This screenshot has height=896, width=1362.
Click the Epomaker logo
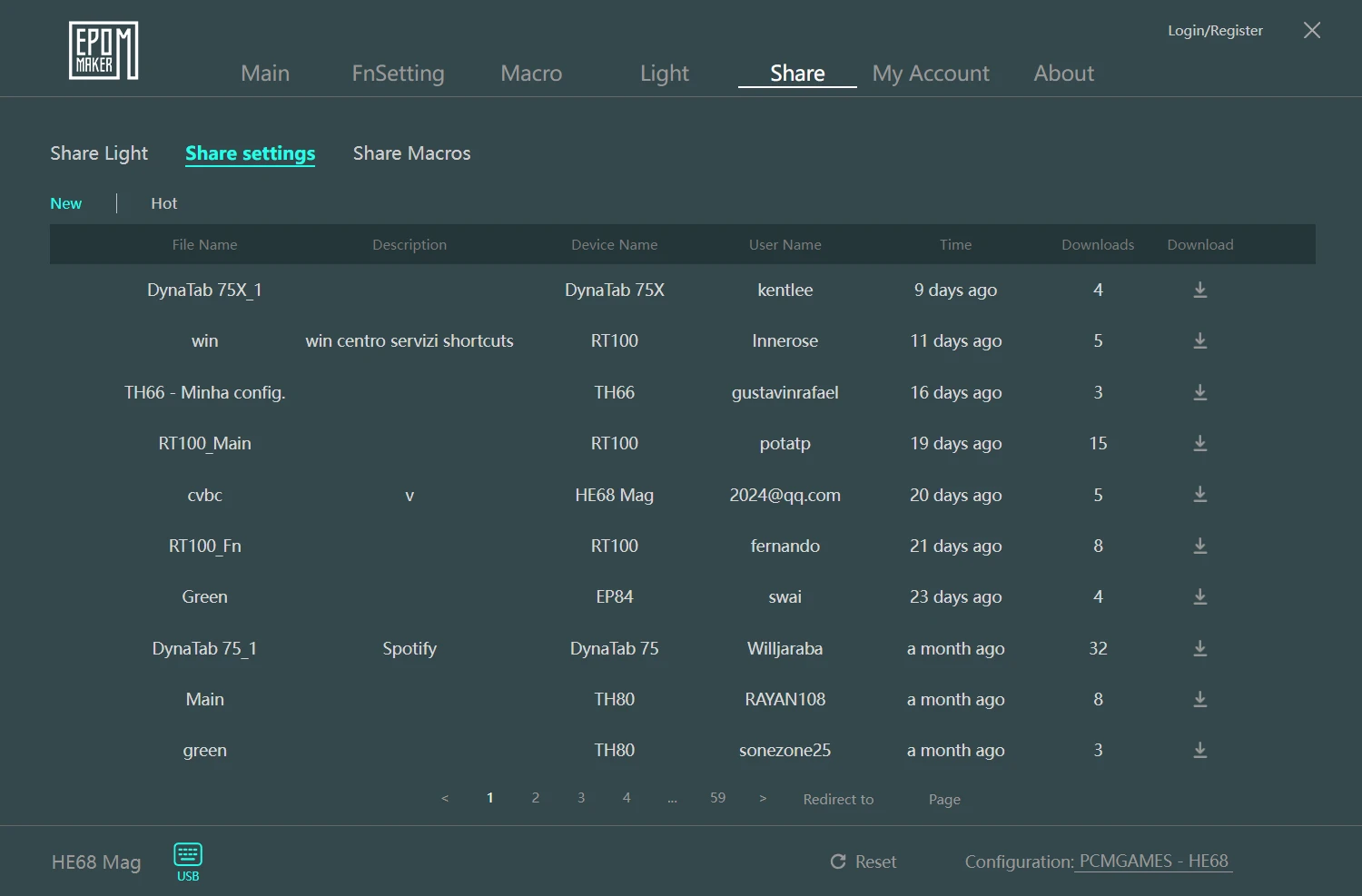point(104,51)
